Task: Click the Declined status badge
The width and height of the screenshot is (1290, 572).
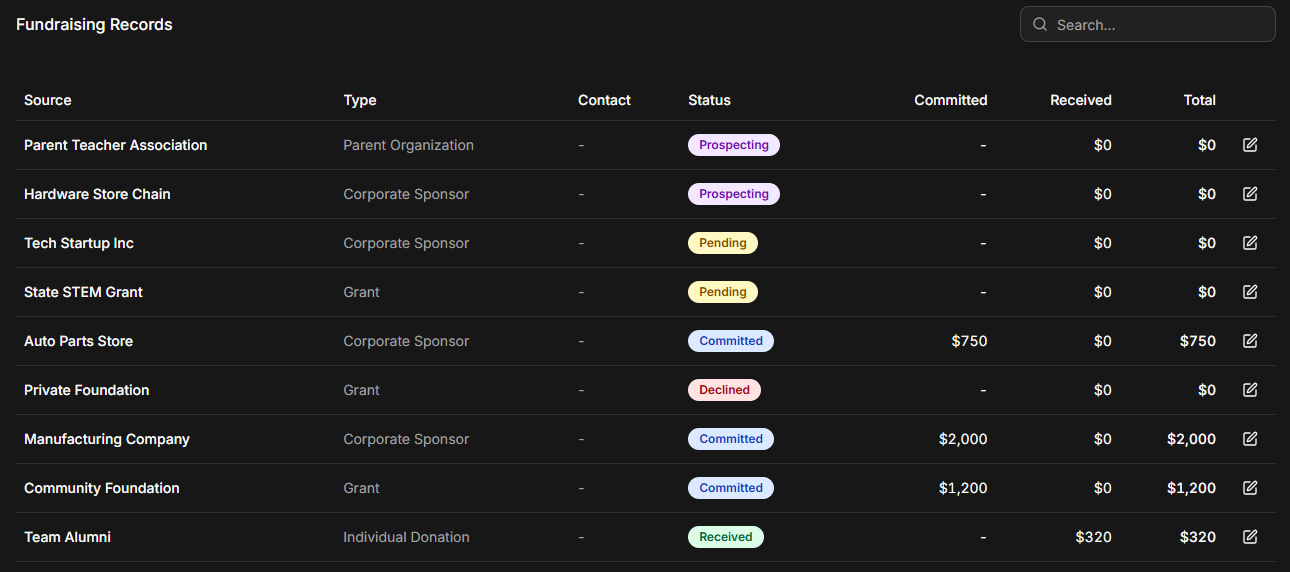Action: tap(724, 390)
